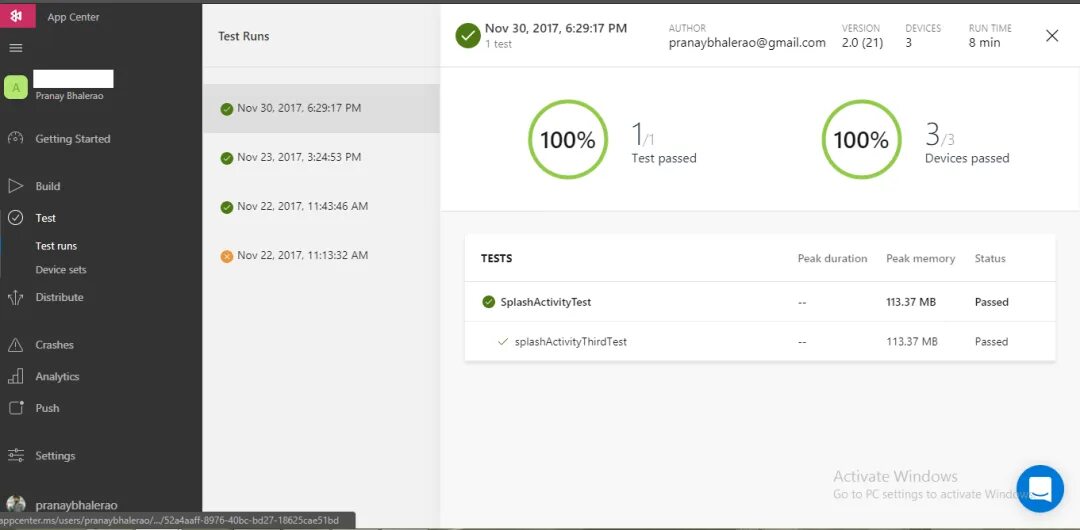Click Peak memory column header
1080x530 pixels.
(x=920, y=258)
